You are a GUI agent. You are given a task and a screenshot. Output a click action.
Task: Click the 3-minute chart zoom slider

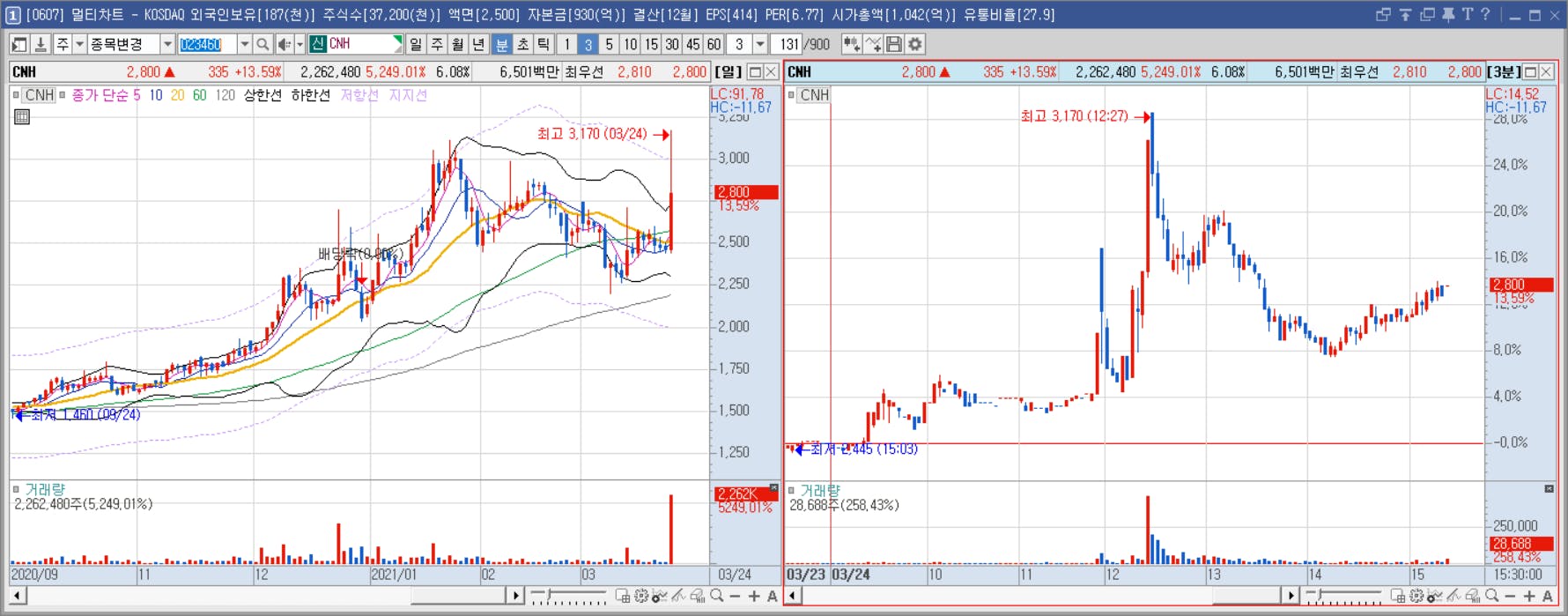tap(1343, 597)
